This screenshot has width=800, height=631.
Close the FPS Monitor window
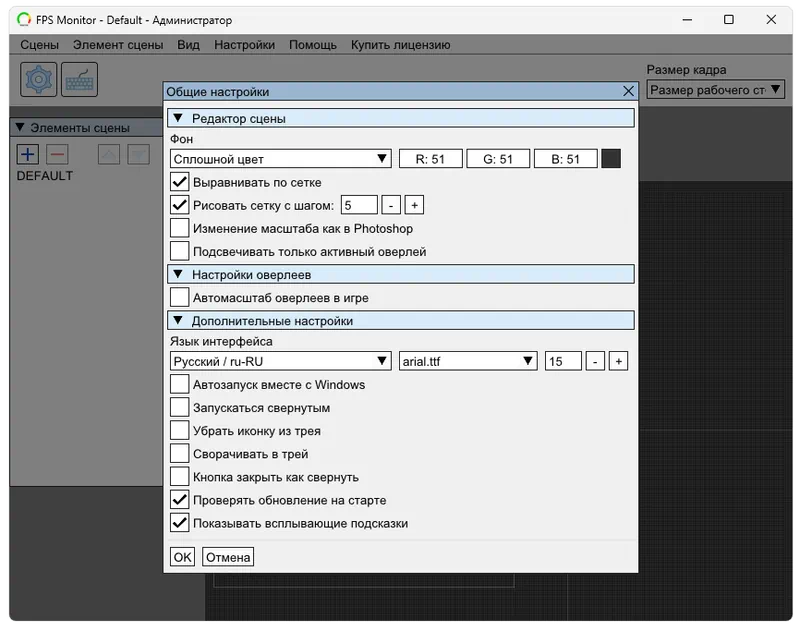771,20
